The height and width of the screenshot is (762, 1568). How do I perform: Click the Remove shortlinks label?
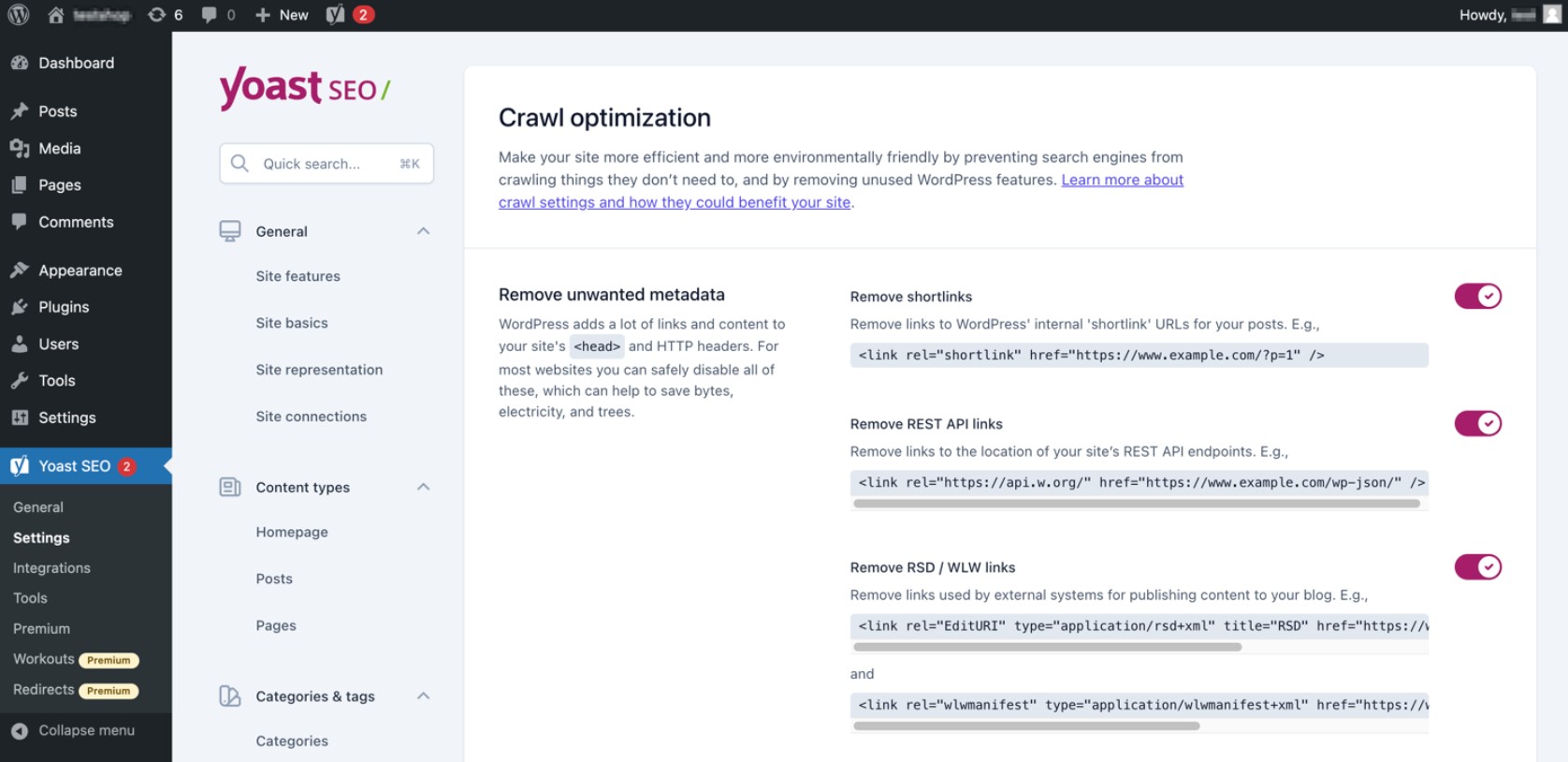[910, 297]
